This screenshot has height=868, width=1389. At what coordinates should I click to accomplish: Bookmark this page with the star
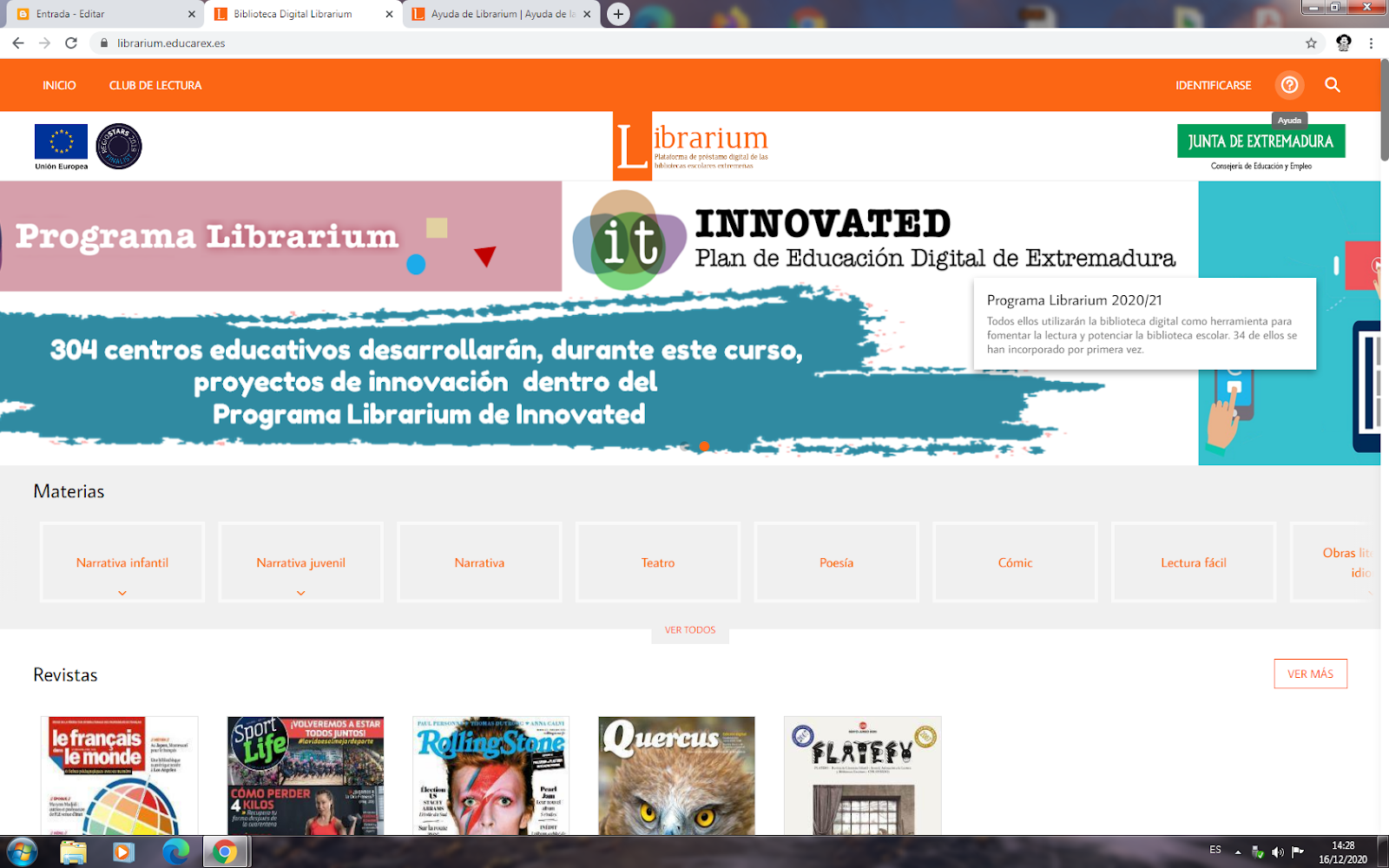coord(1311,43)
